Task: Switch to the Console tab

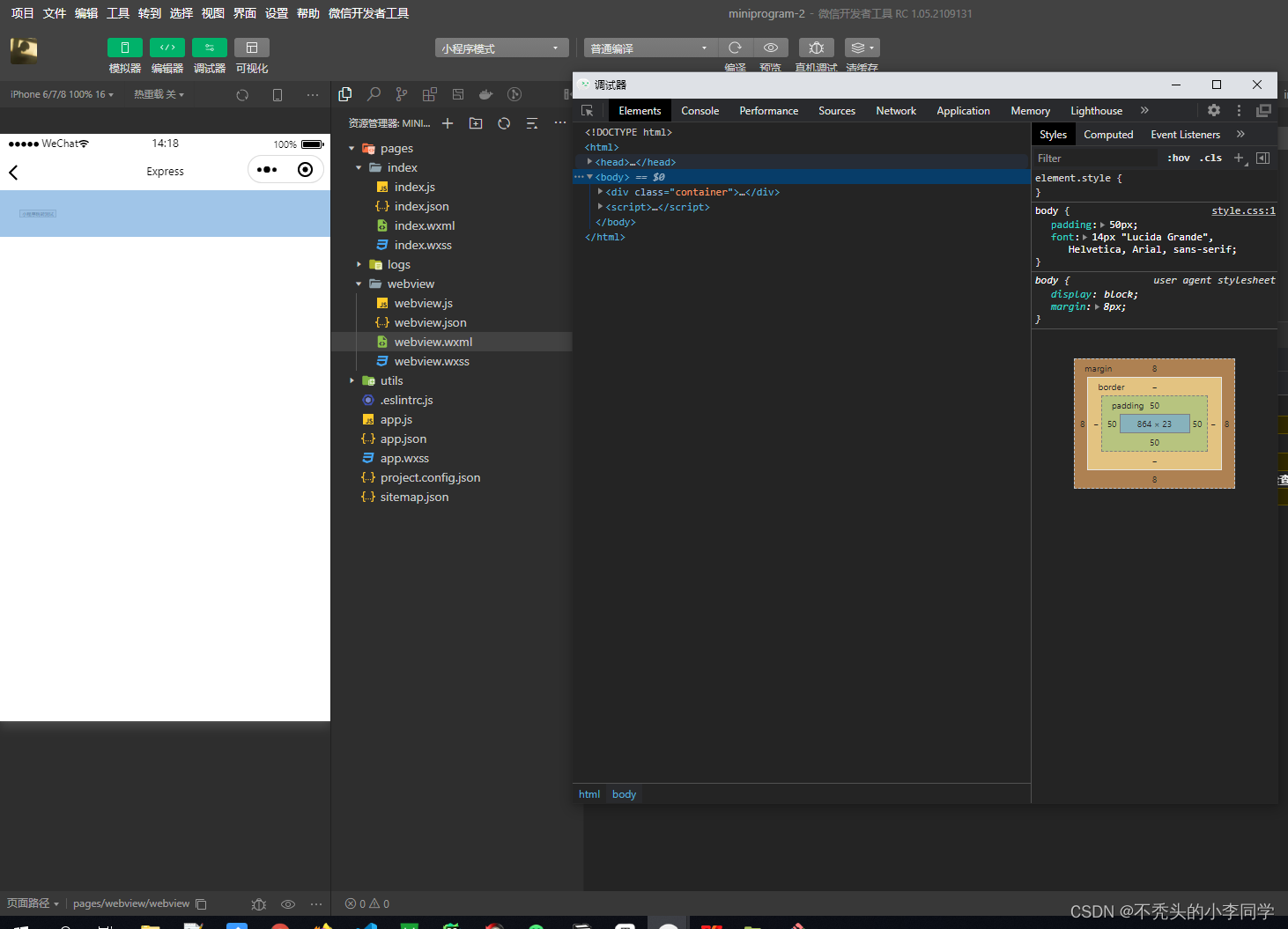Action: [700, 111]
